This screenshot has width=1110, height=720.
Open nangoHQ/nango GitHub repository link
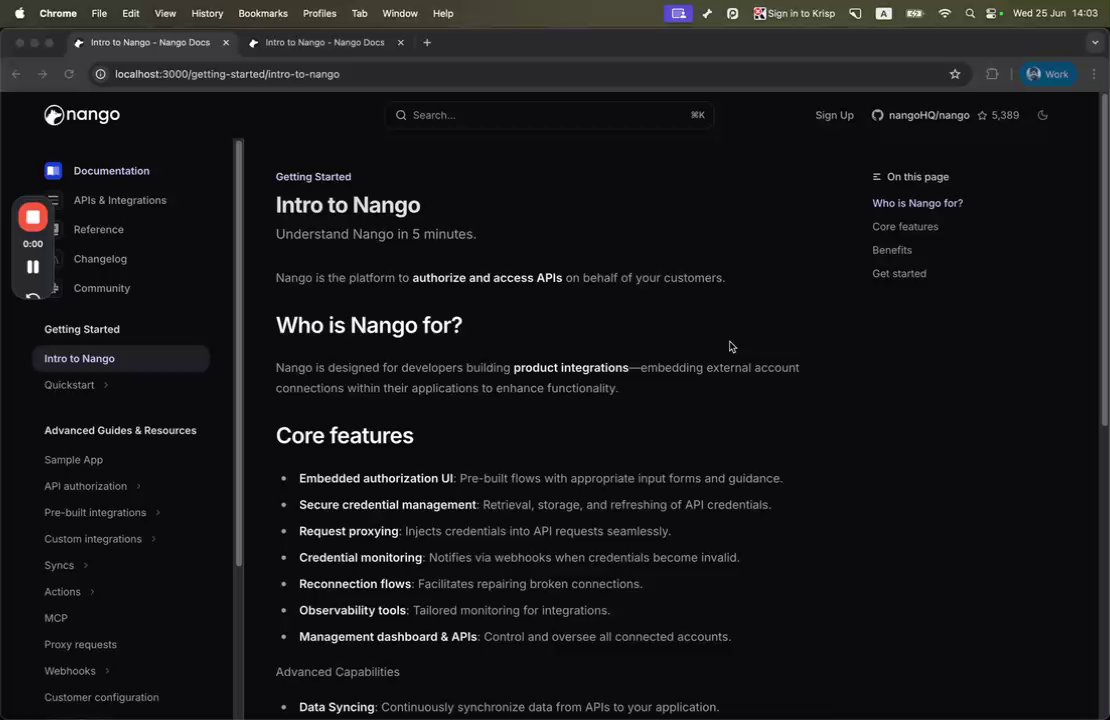920,115
